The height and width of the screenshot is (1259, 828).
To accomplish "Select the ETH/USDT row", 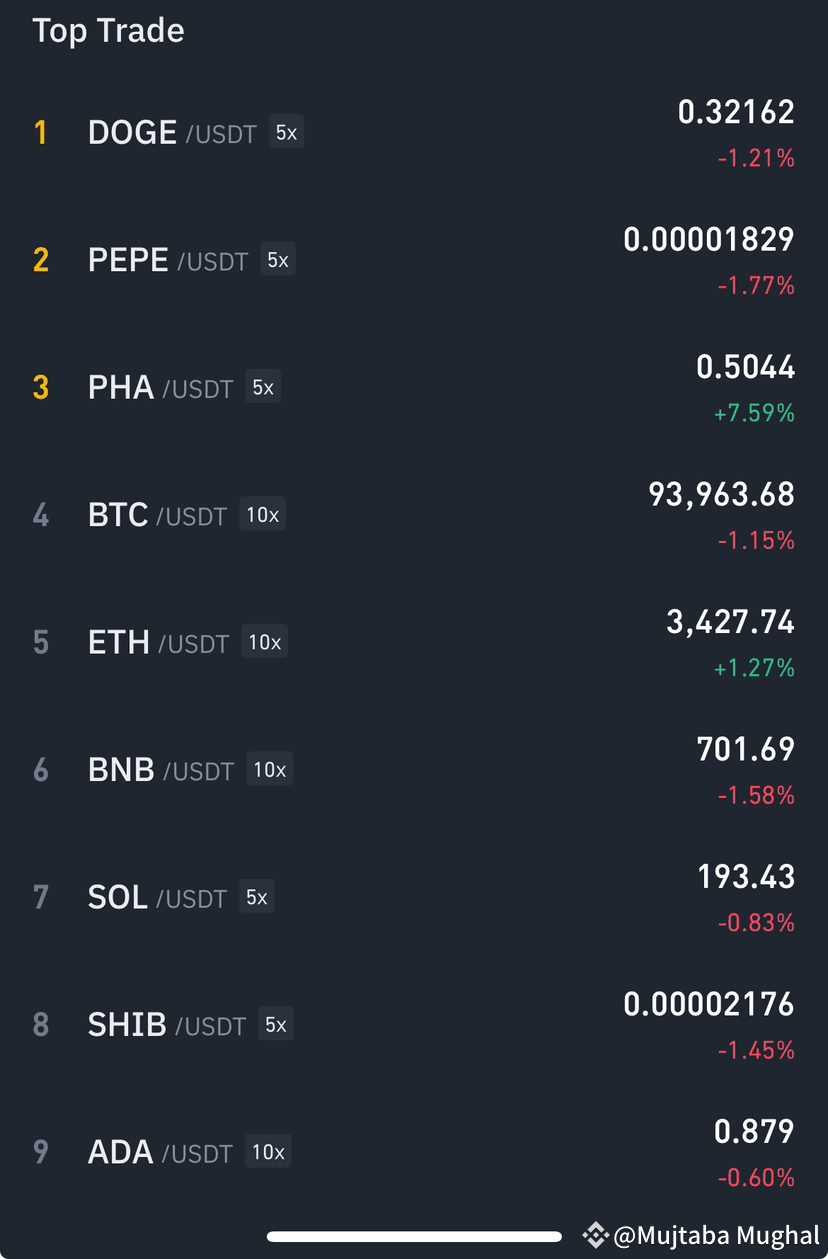I will click(414, 642).
